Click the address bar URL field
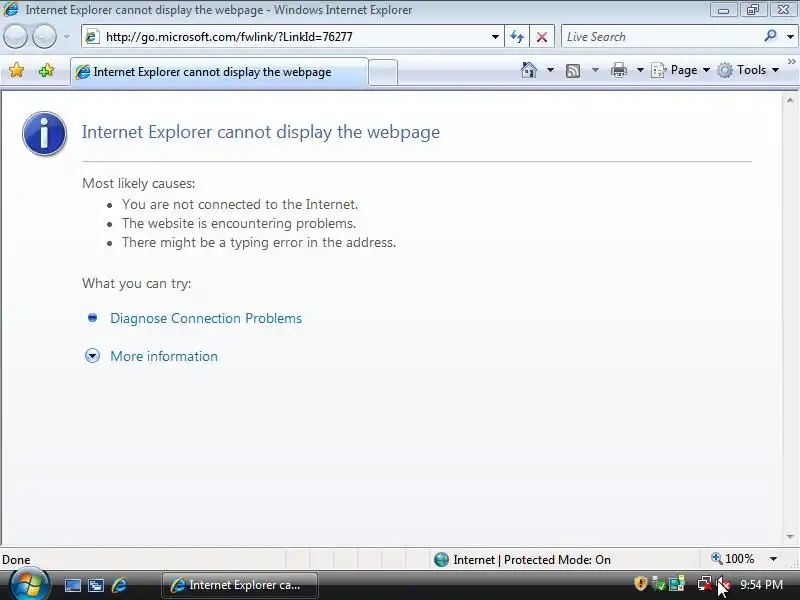 [x=291, y=37]
